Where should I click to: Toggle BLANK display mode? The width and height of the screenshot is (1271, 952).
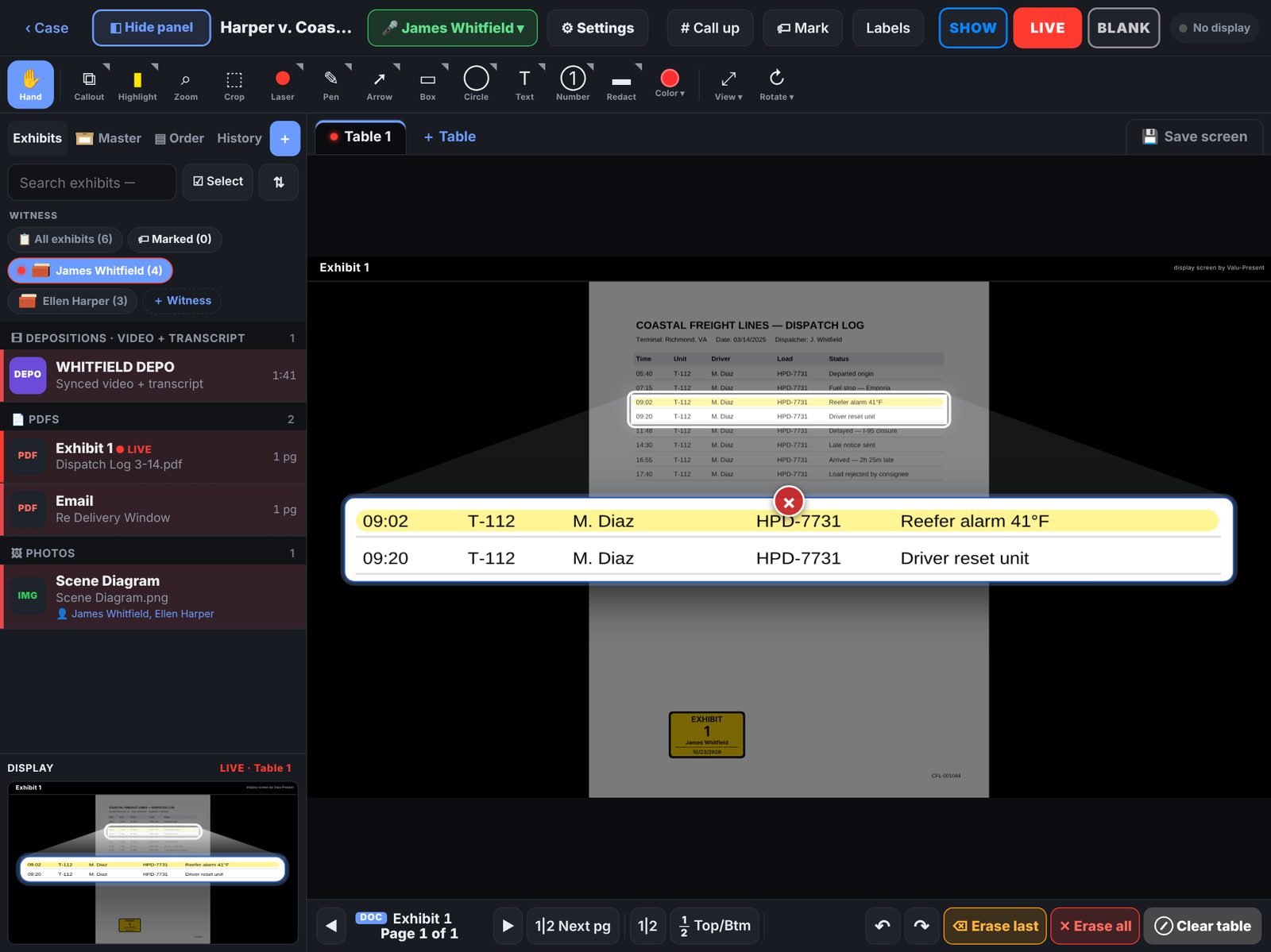[1123, 28]
